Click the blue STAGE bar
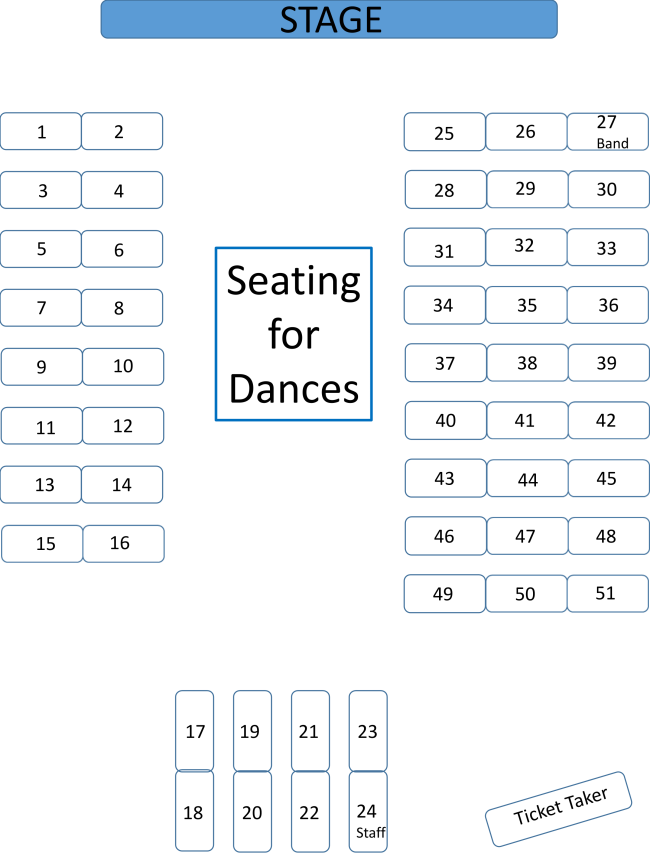650x853 pixels. pos(329,20)
